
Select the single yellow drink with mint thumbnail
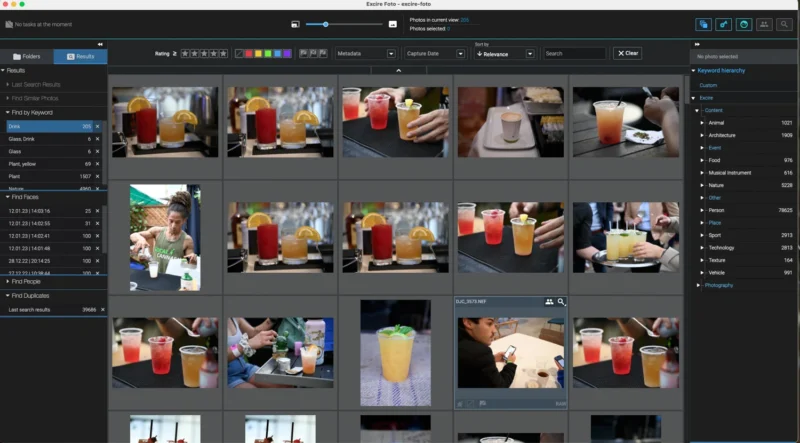[395, 353]
